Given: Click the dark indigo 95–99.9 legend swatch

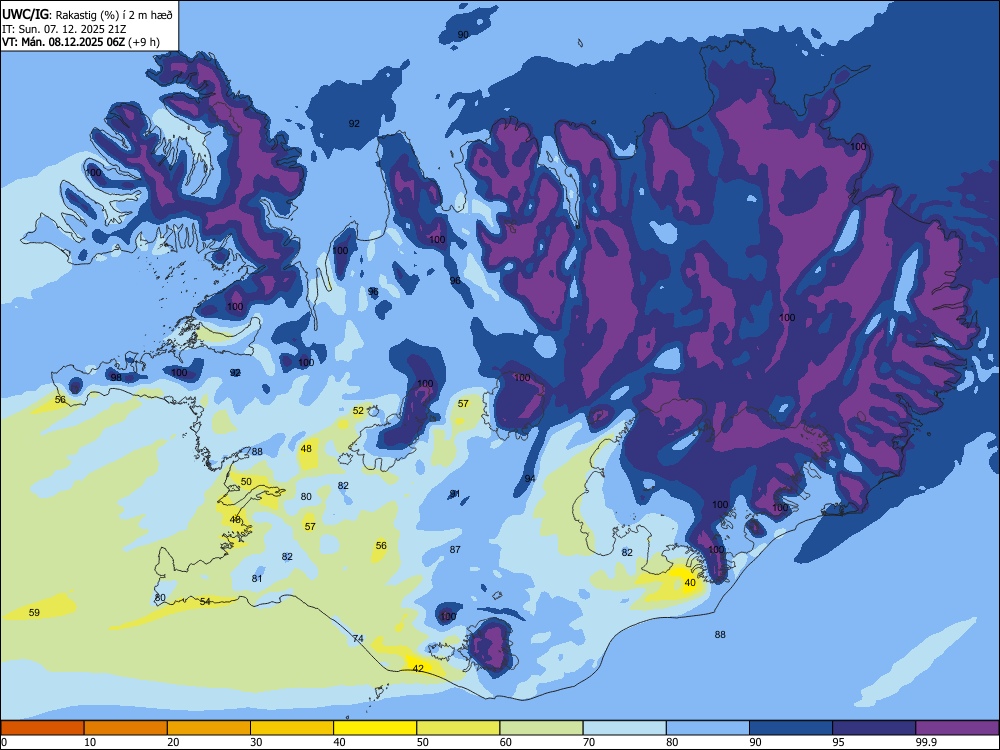Looking at the screenshot, I should [874, 728].
